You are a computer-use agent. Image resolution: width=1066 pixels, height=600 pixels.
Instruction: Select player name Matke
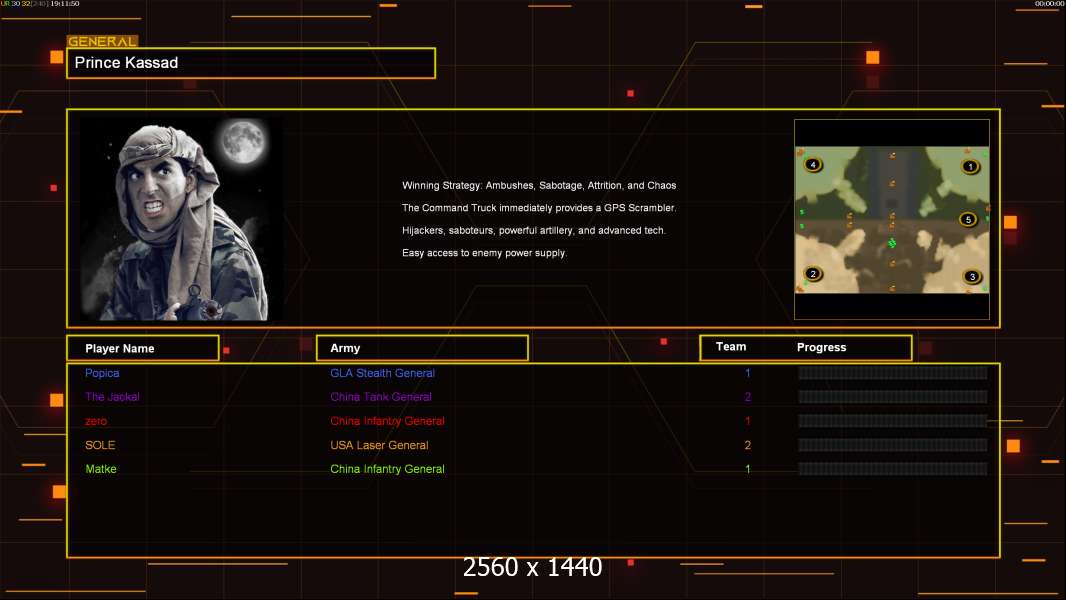click(101, 469)
